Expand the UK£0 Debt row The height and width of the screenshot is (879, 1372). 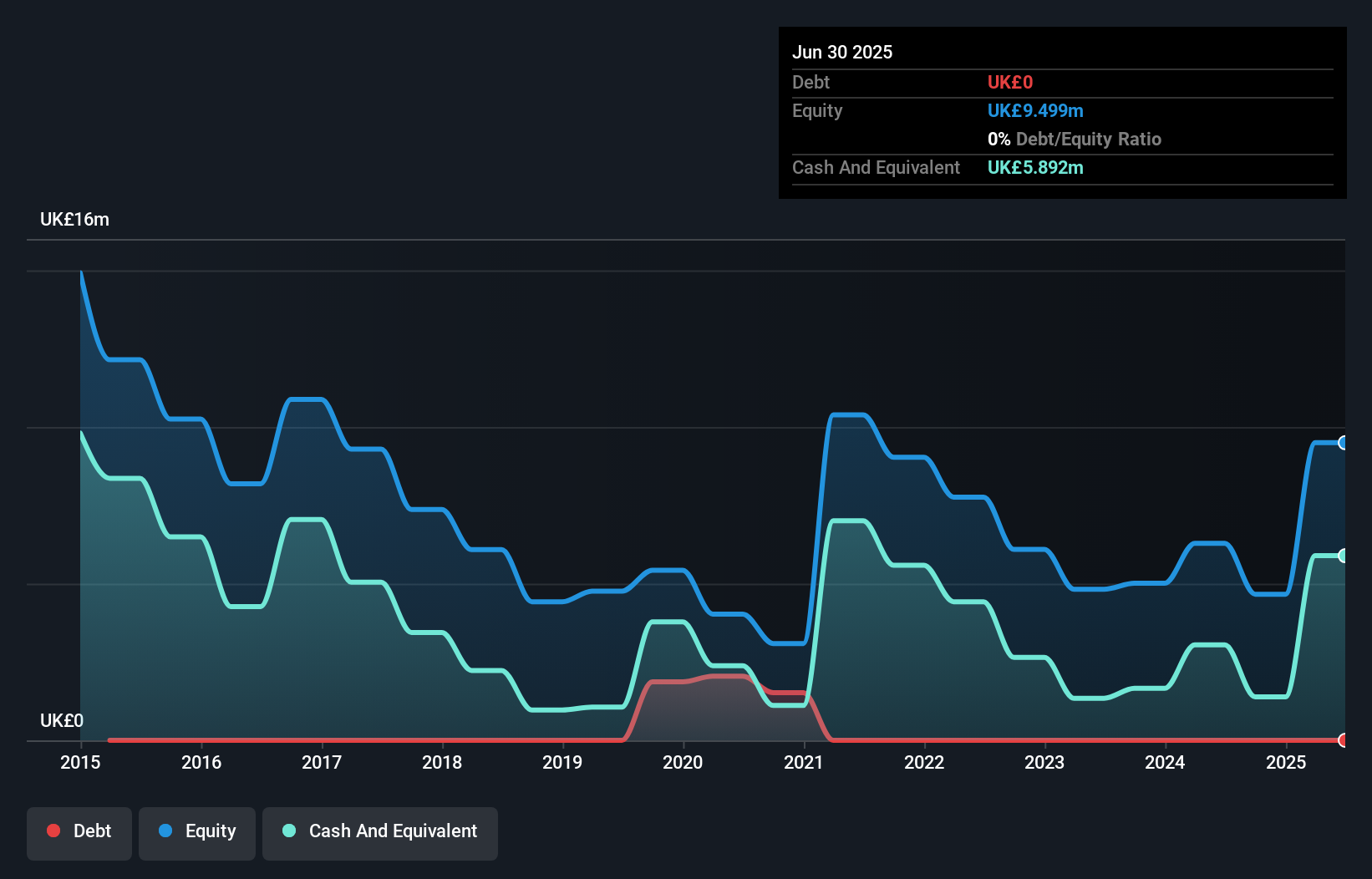(x=1009, y=82)
